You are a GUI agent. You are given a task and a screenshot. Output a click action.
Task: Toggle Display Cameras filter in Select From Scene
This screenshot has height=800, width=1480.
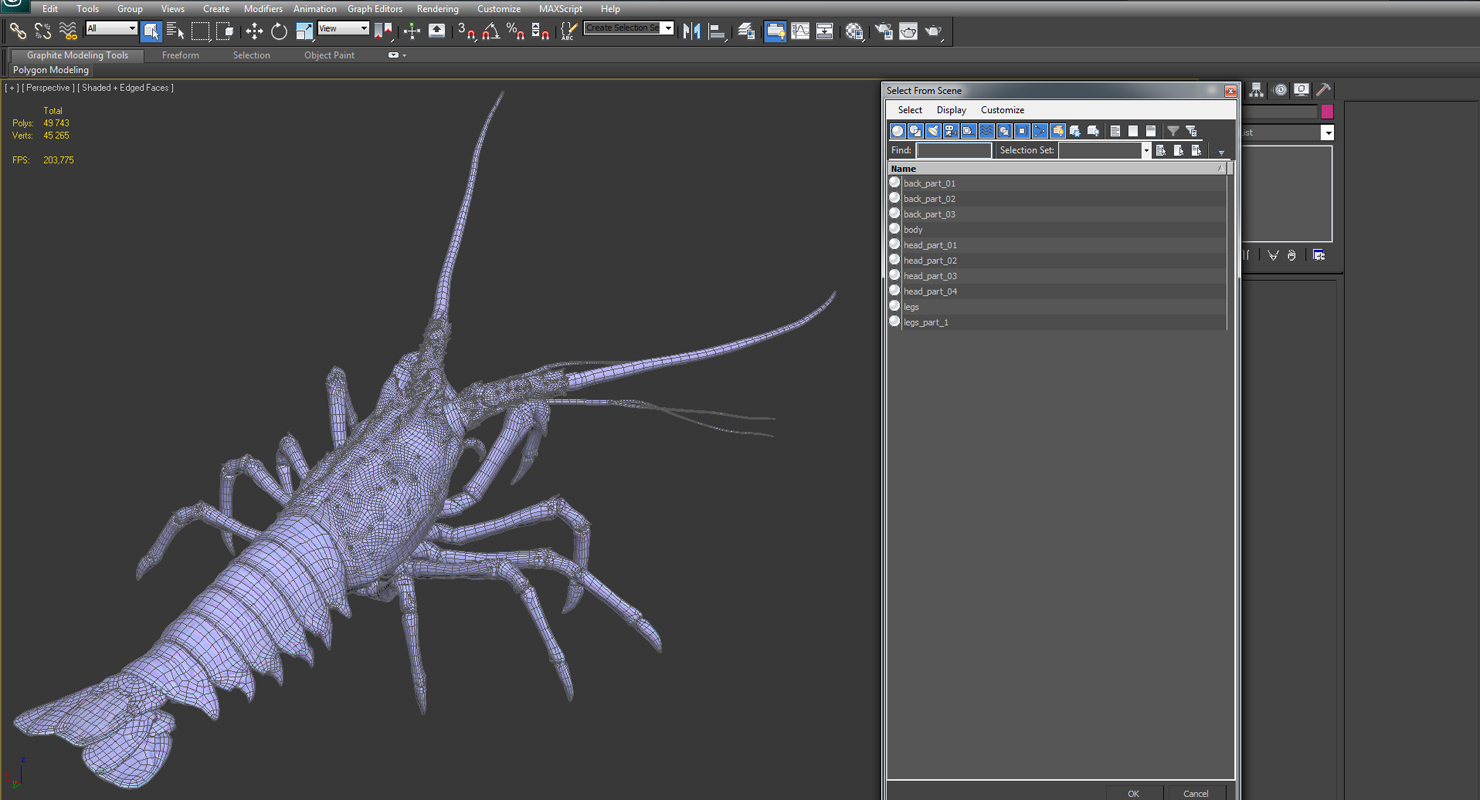click(x=951, y=131)
